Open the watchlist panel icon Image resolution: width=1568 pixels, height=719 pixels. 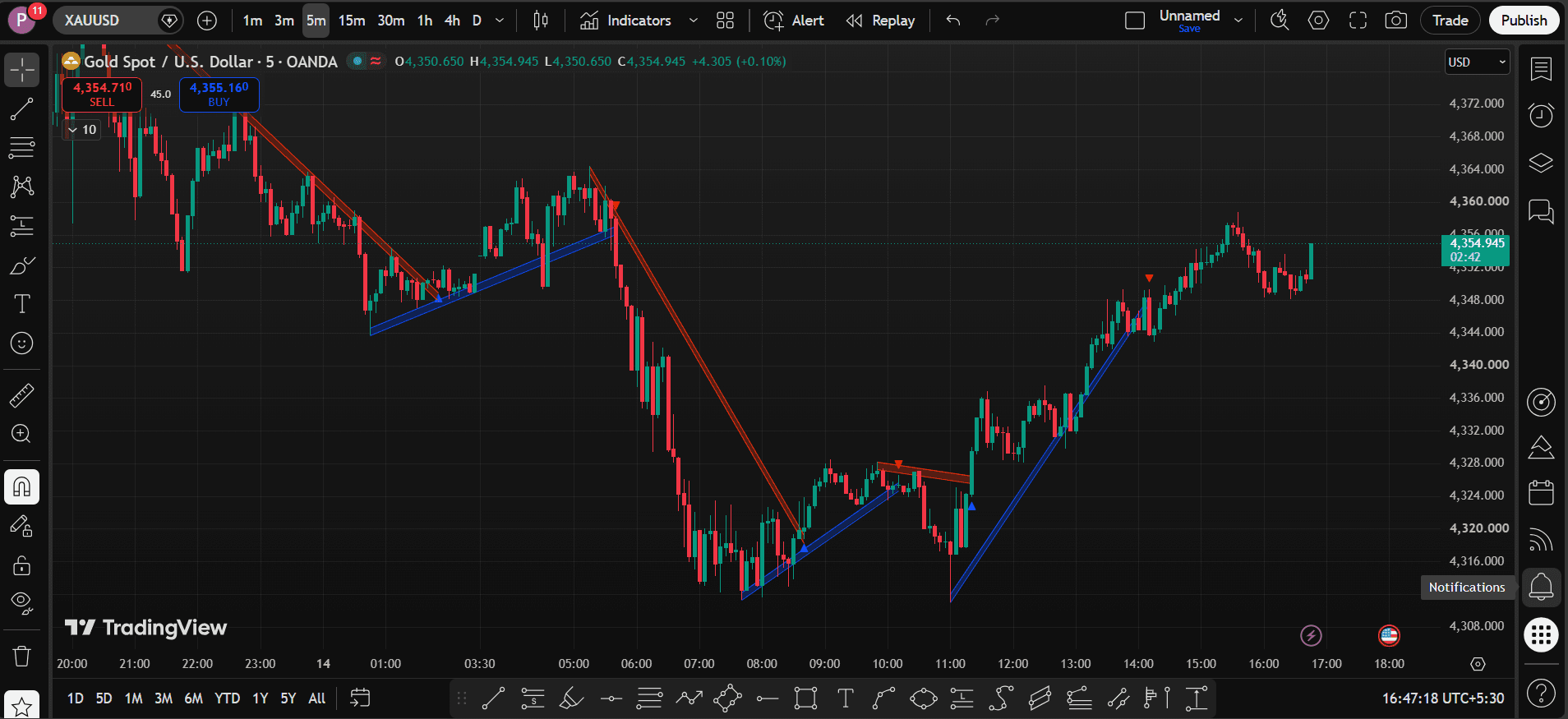(1541, 69)
